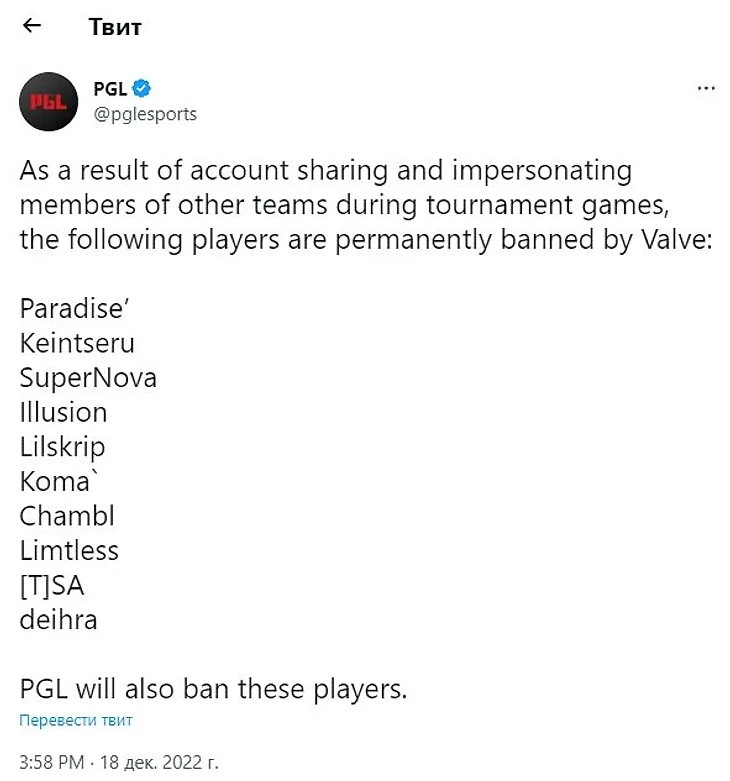Screen dimensions: 730x781
Task: Open the three-dot more options menu
Action: 706,89
